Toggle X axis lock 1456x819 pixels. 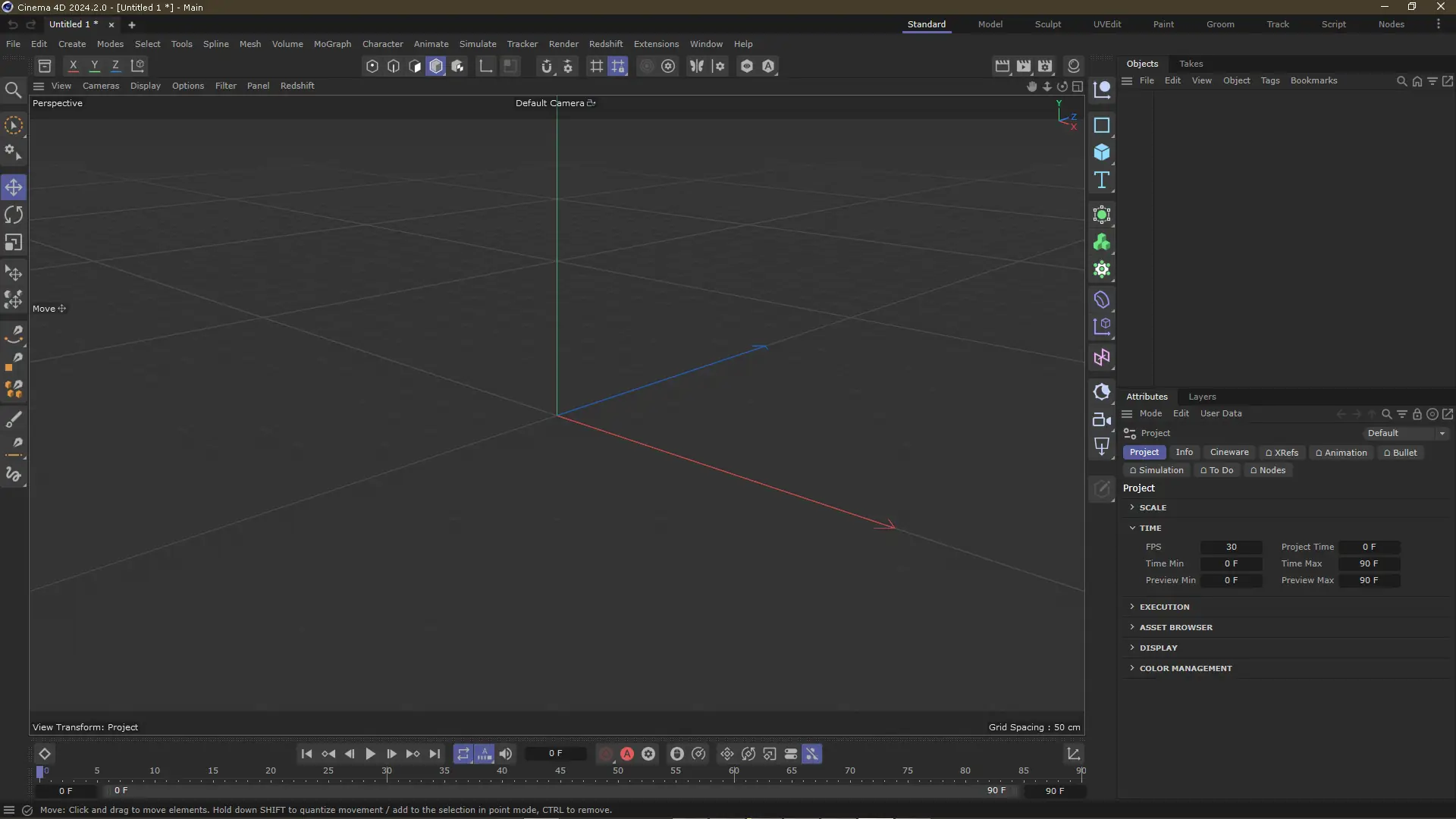pyautogui.click(x=73, y=66)
